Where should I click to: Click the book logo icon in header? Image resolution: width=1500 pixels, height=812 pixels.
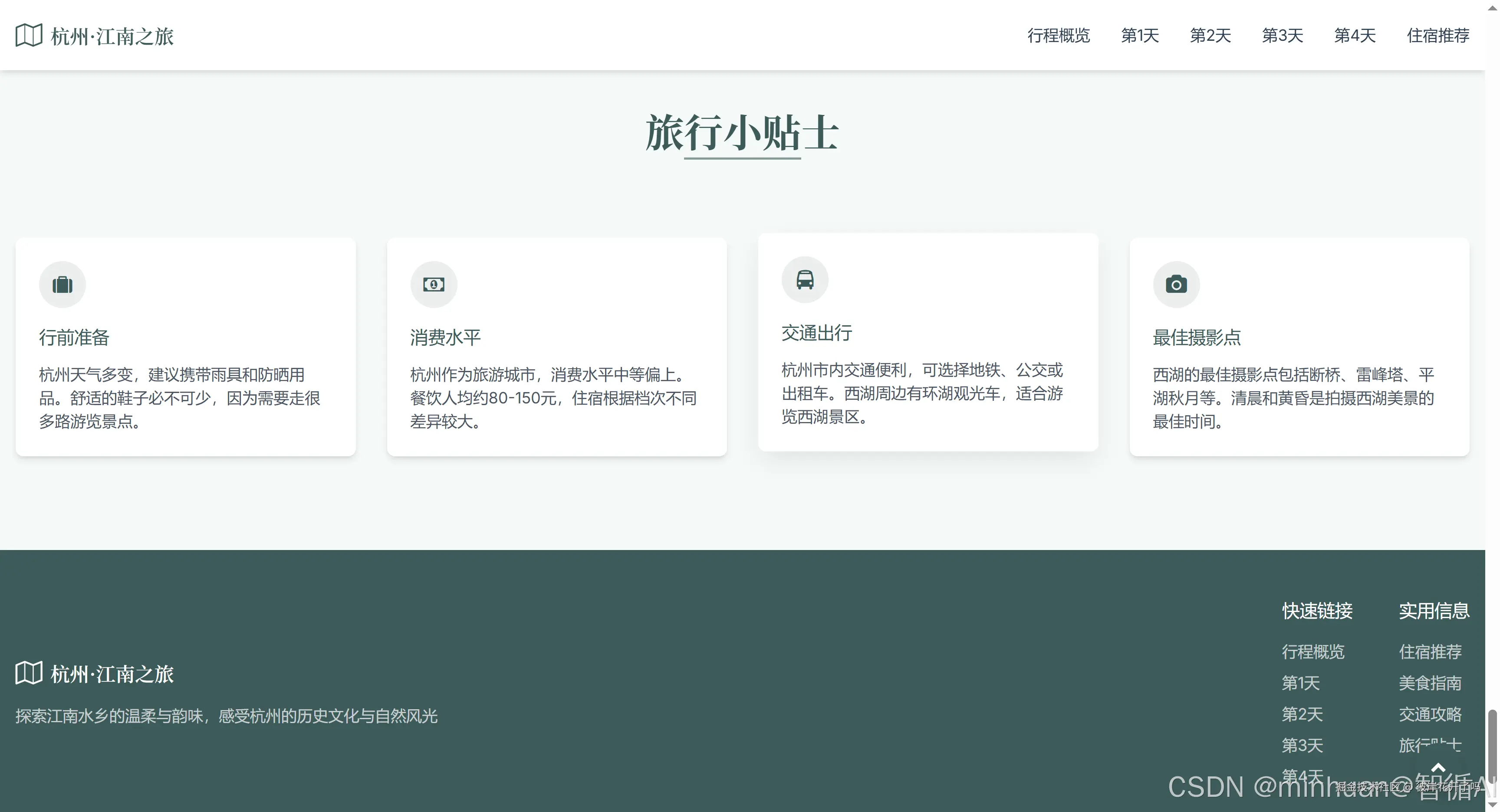point(29,36)
